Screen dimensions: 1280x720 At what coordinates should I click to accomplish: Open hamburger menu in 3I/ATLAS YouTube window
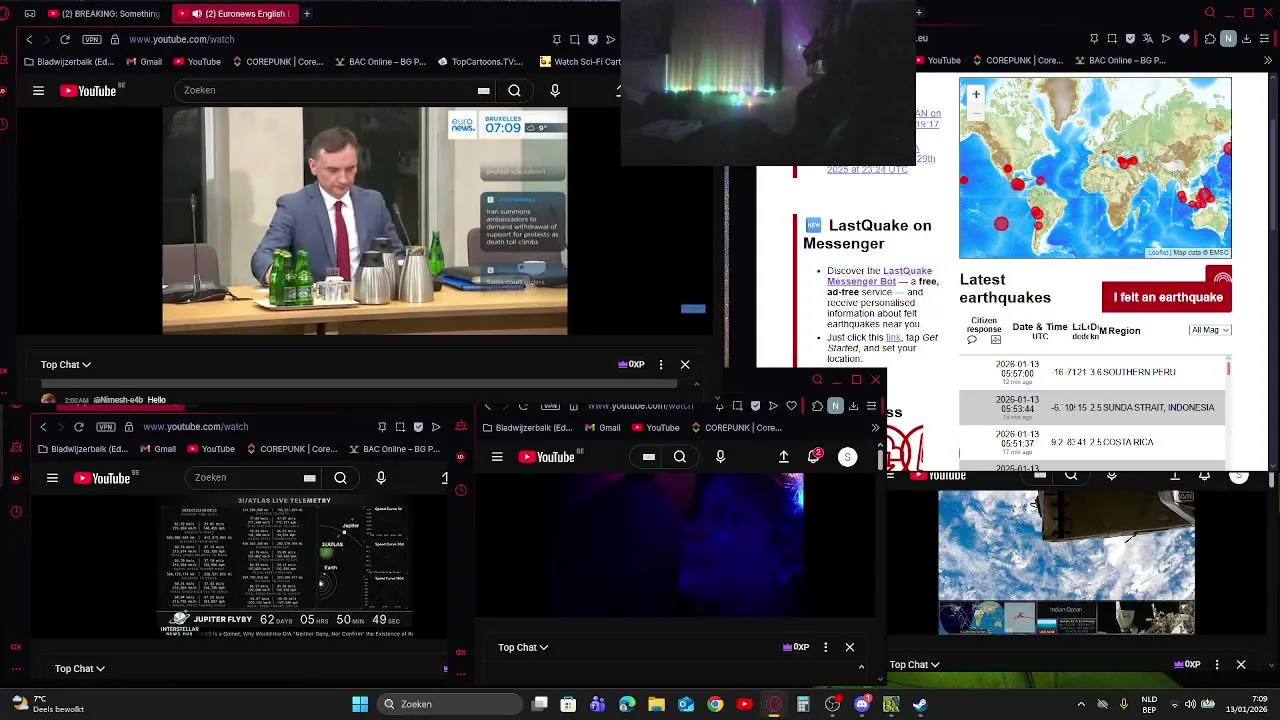point(52,478)
